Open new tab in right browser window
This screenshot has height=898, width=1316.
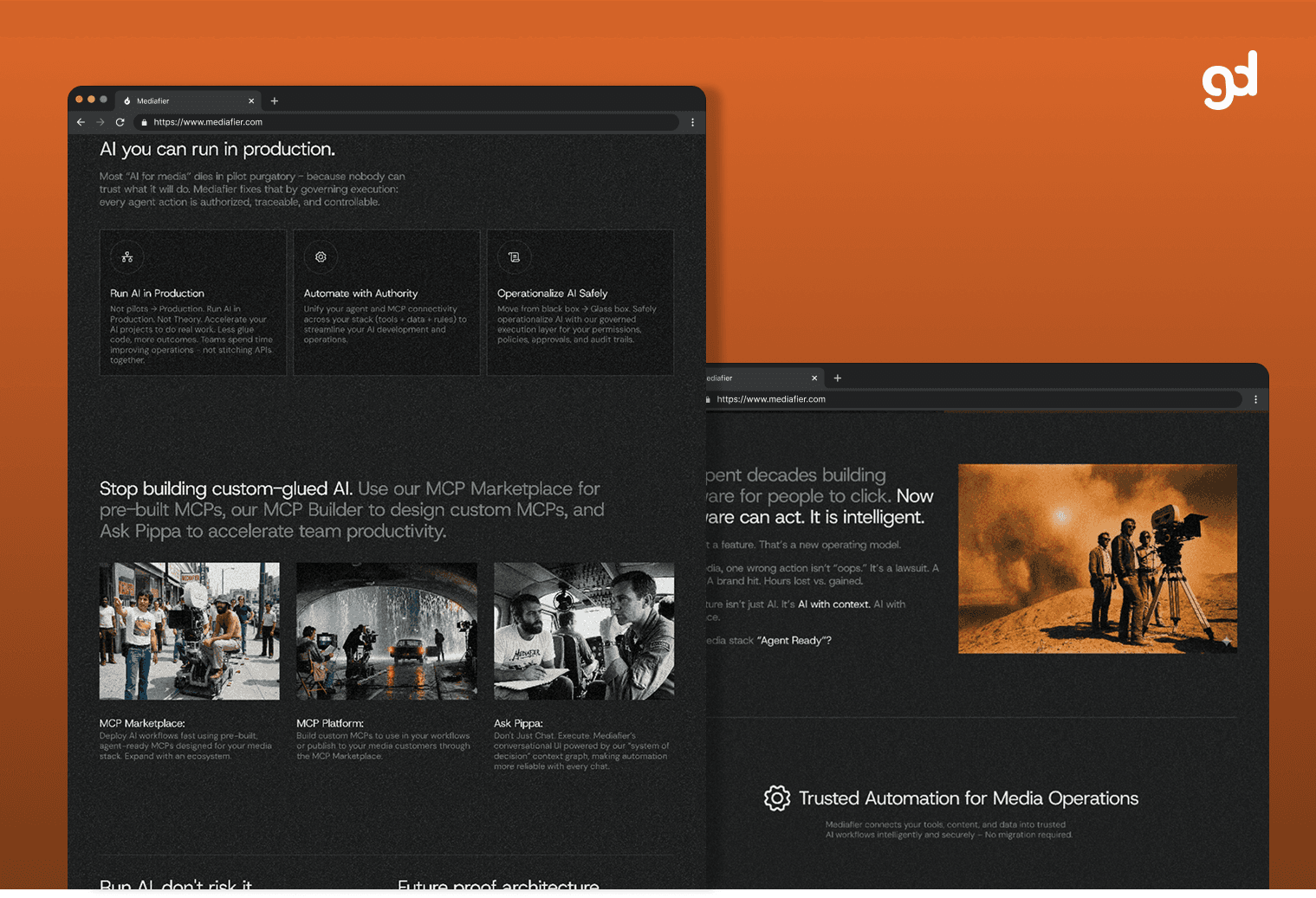point(838,378)
